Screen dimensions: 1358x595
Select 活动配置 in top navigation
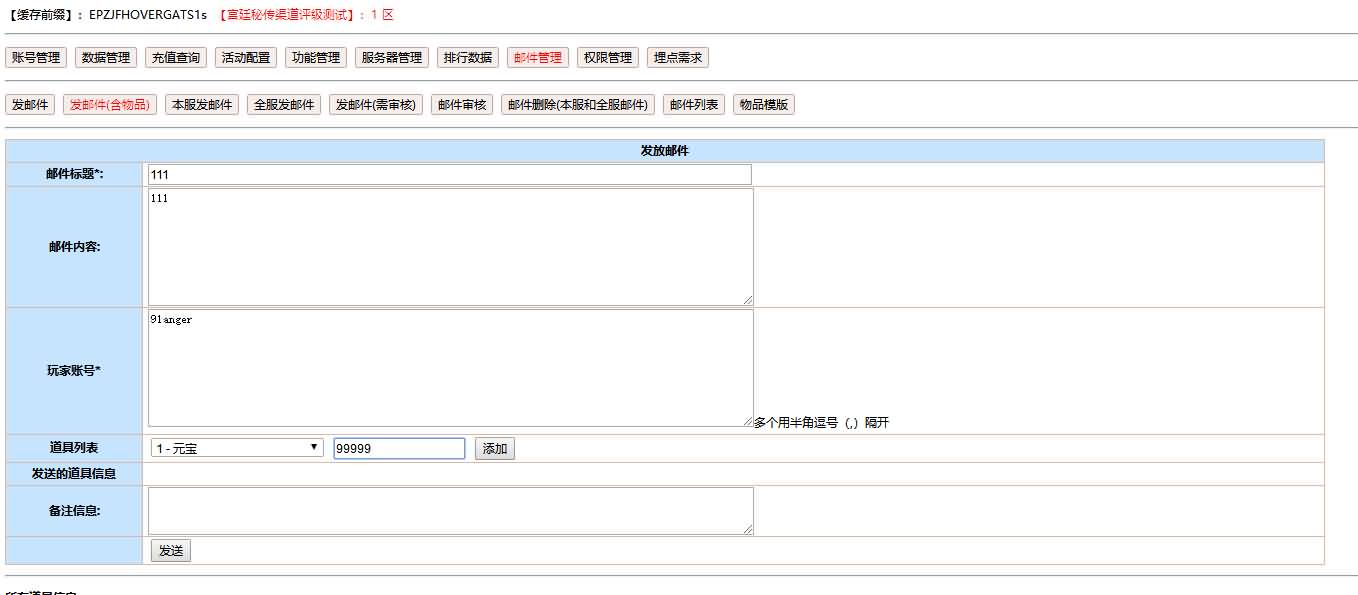(x=246, y=58)
